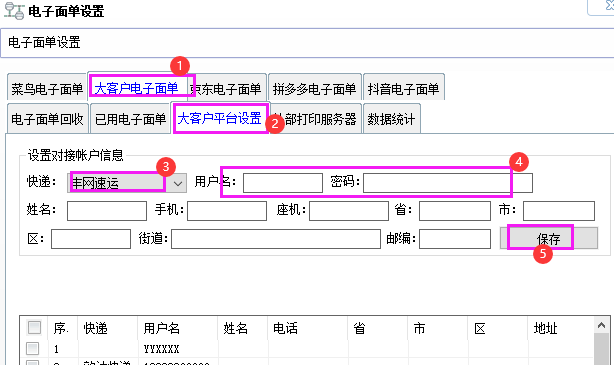Click the 手机 phone number field
Screen dimensions: 614x365
(227, 211)
